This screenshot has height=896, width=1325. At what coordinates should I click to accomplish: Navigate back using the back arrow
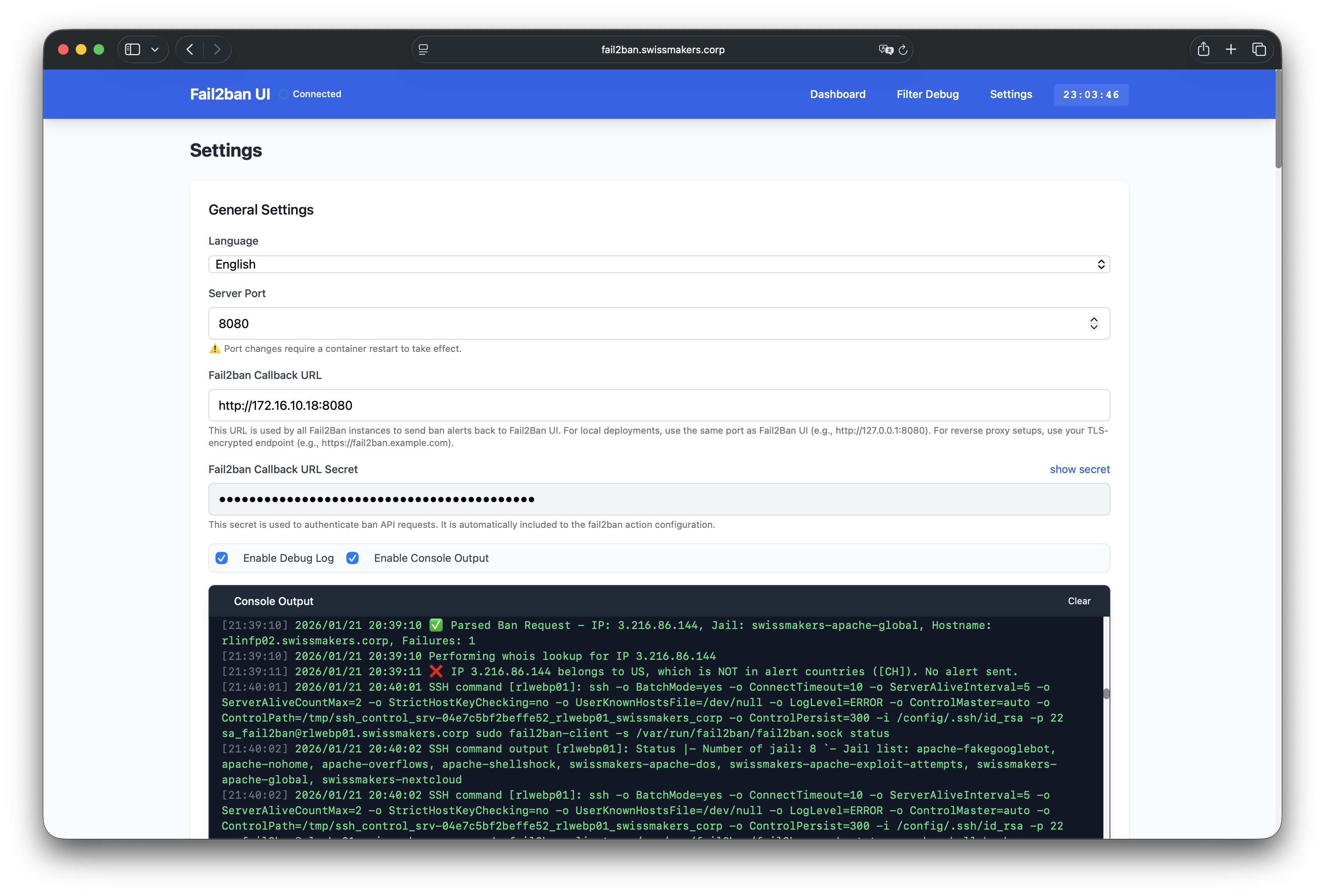coord(190,49)
